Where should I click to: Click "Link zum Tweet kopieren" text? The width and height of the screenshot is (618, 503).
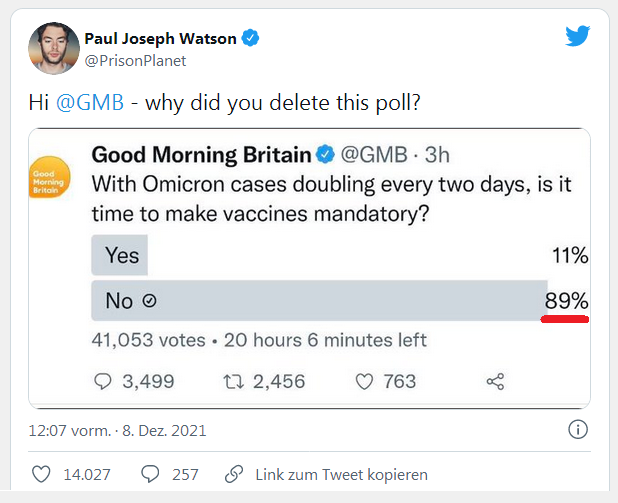click(341, 474)
